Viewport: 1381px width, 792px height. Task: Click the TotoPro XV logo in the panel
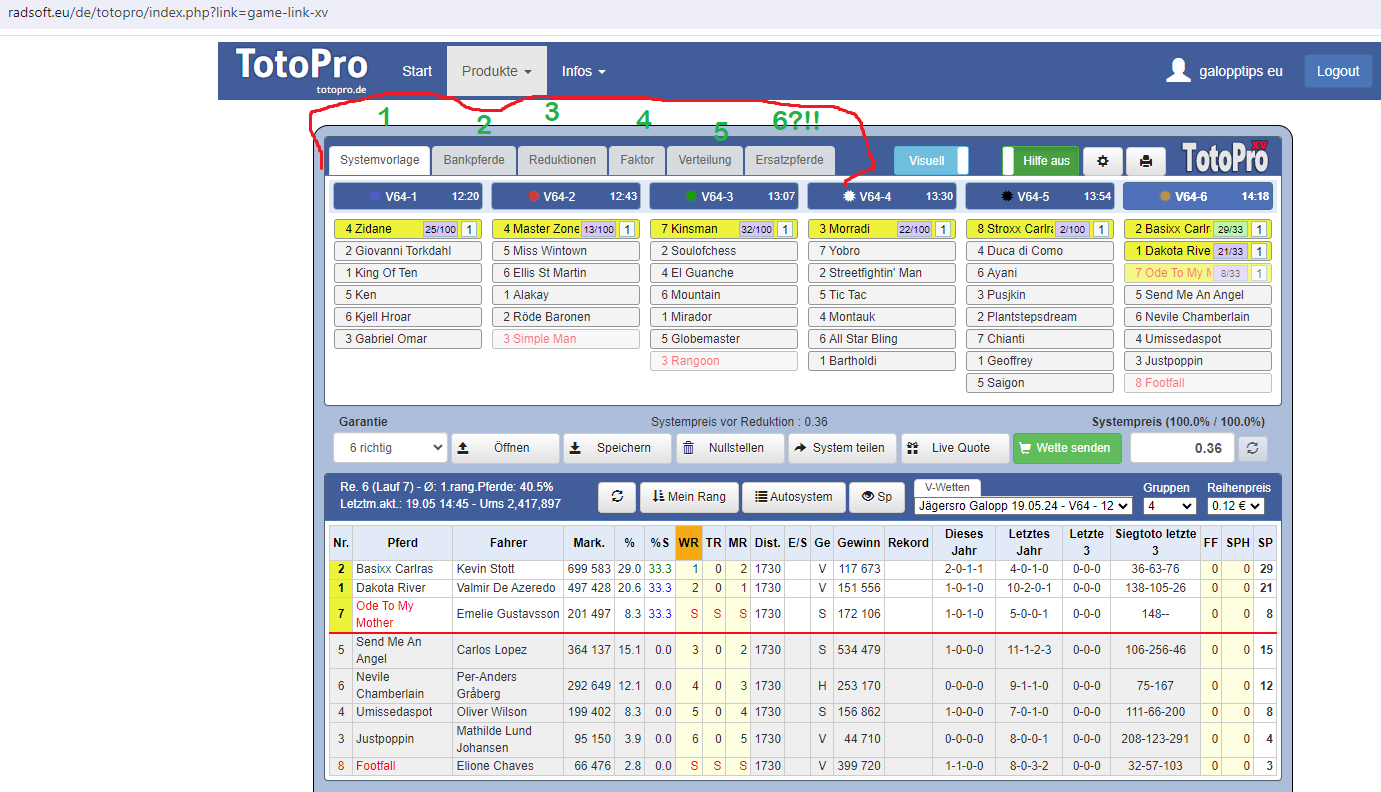1225,158
